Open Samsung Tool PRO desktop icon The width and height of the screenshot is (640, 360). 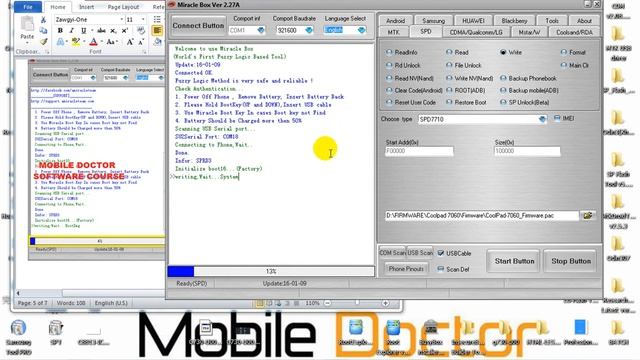click(18, 336)
